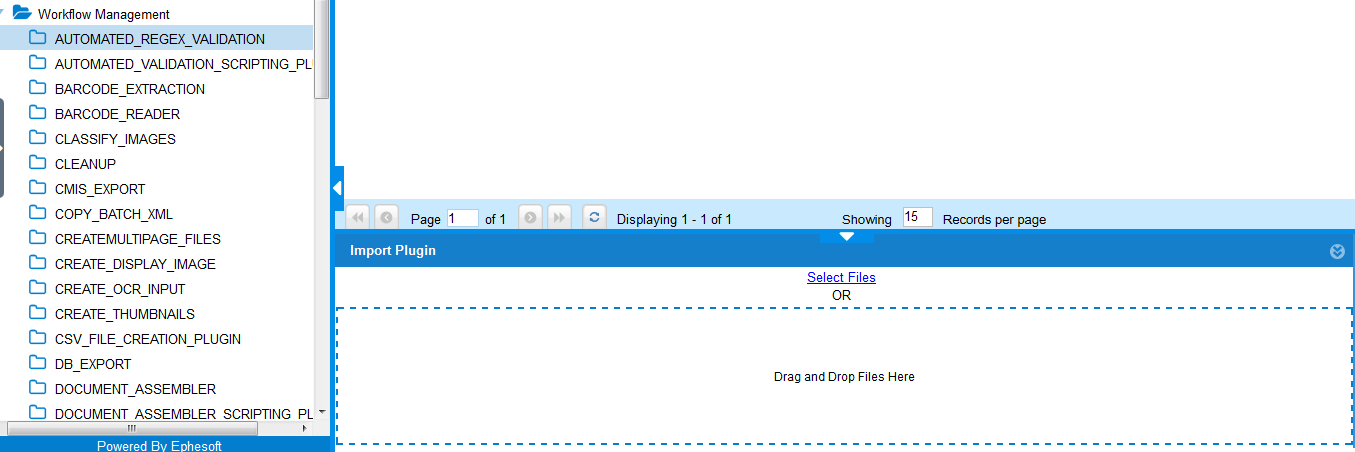
Task: Choose CREATE_THUMBNAILS in the list
Action: coord(157,314)
